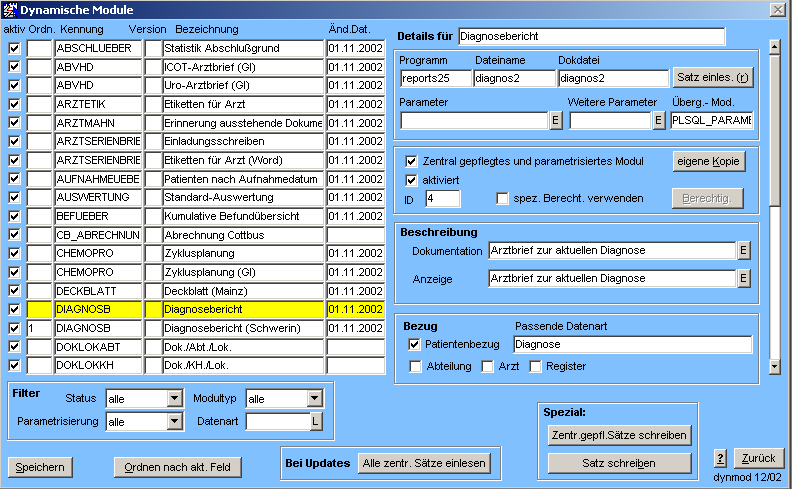The height and width of the screenshot is (489, 792).
Task: Click Alle zentr. Sätze einlesen button
Action: [425, 463]
